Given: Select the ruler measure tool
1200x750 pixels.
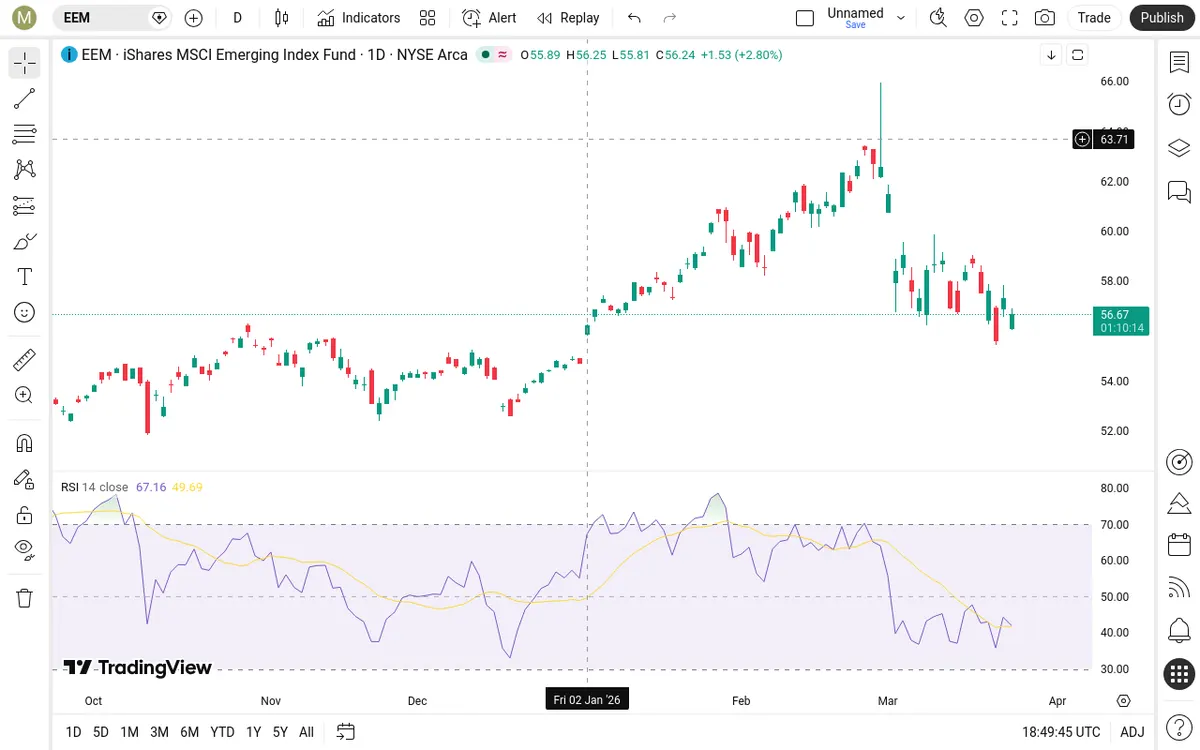Looking at the screenshot, I should coord(25,359).
